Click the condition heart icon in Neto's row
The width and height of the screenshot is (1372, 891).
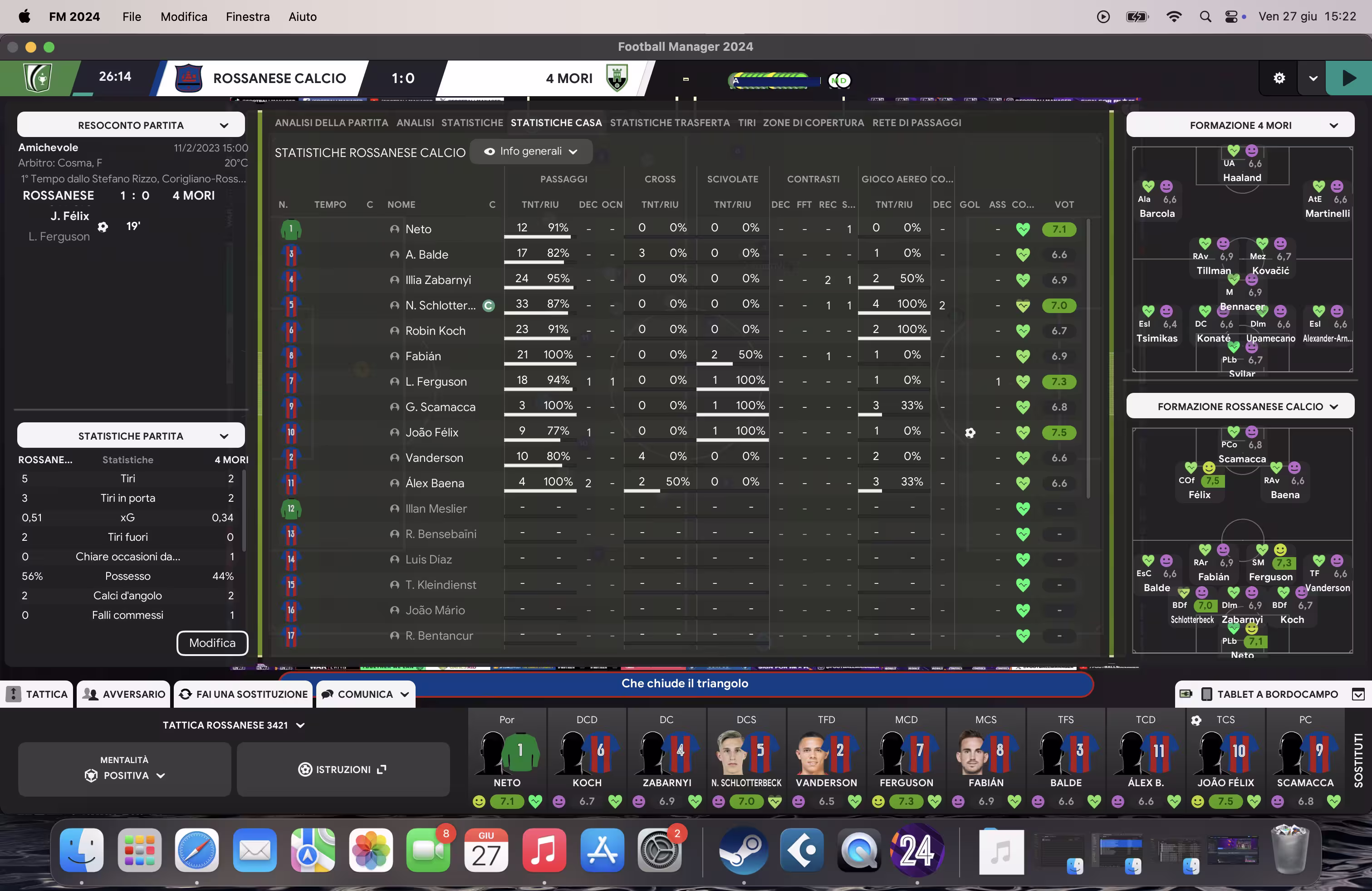[1023, 230]
